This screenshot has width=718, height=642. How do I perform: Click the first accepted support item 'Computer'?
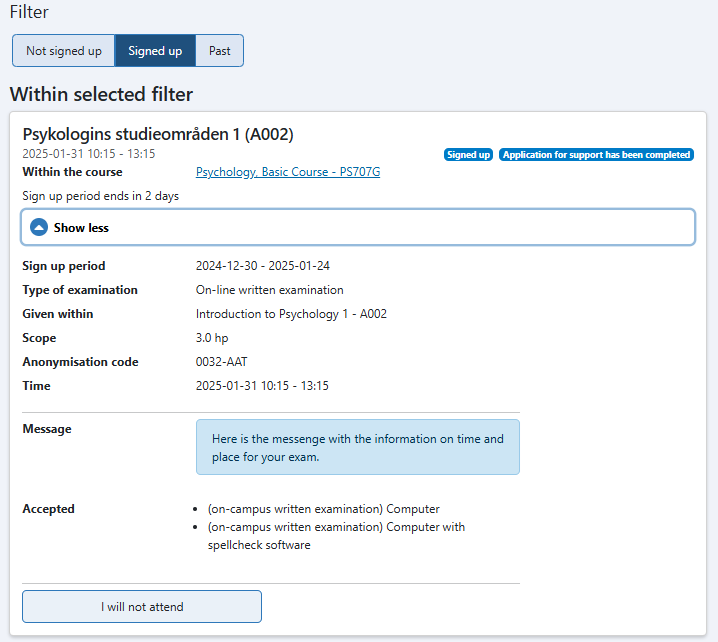pos(323,509)
